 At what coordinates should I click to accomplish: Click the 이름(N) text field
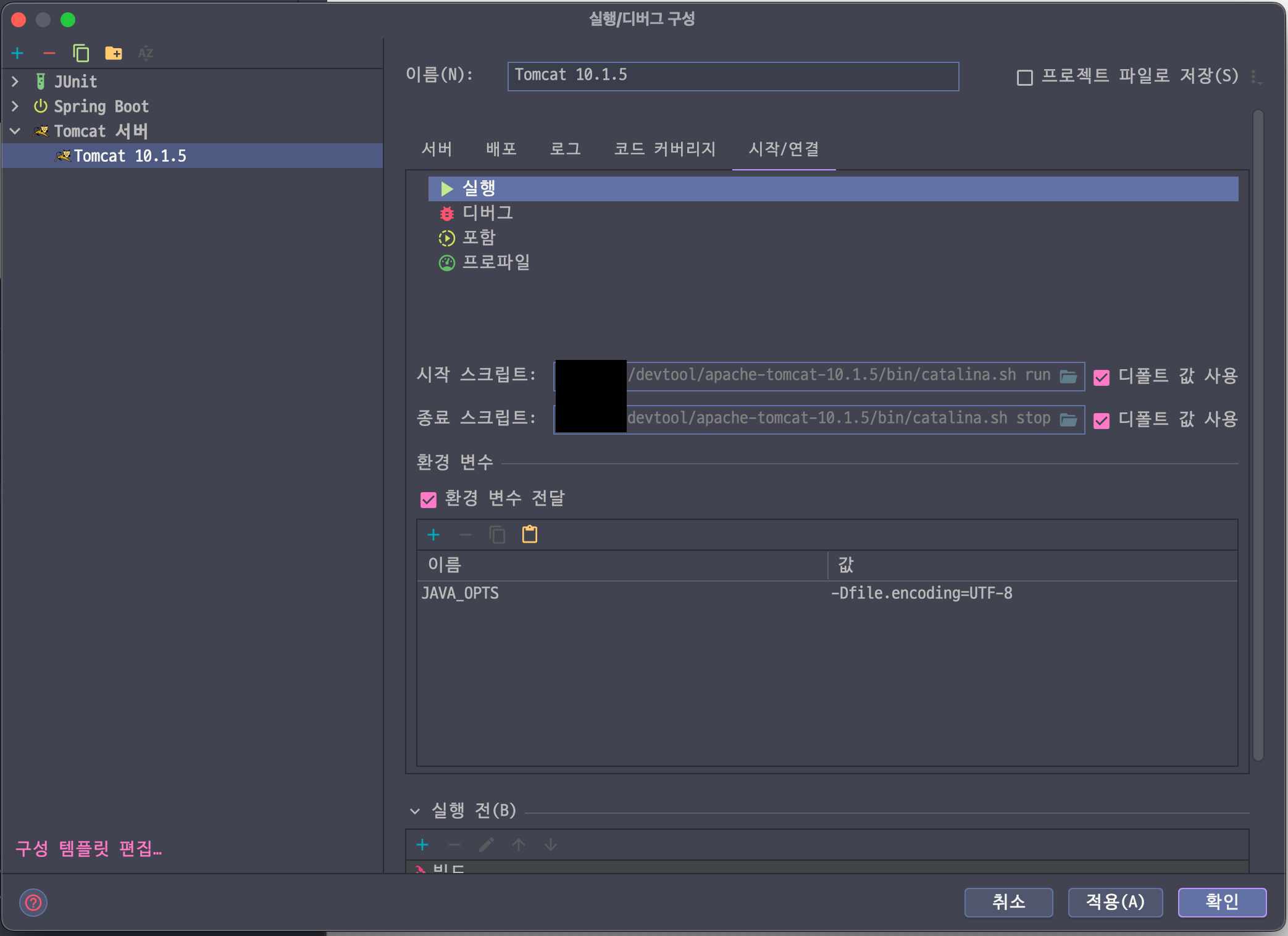[732, 76]
